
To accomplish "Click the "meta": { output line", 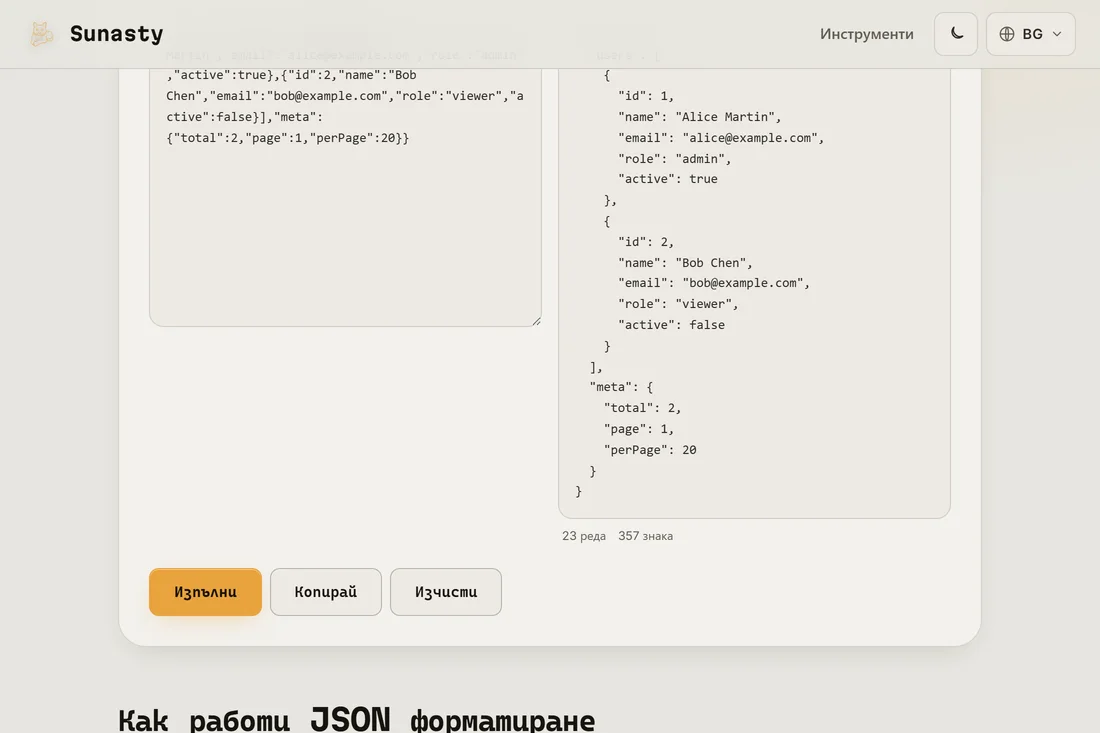I will tap(622, 386).
